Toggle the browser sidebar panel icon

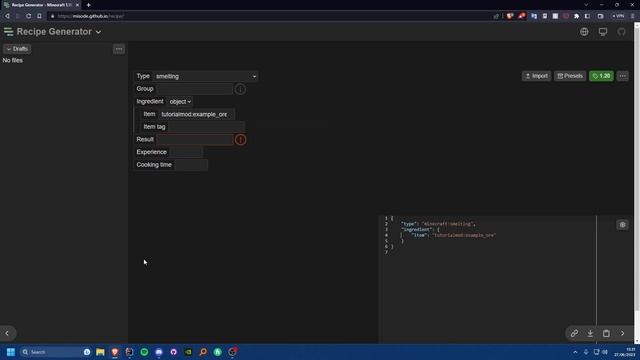(587, 16)
